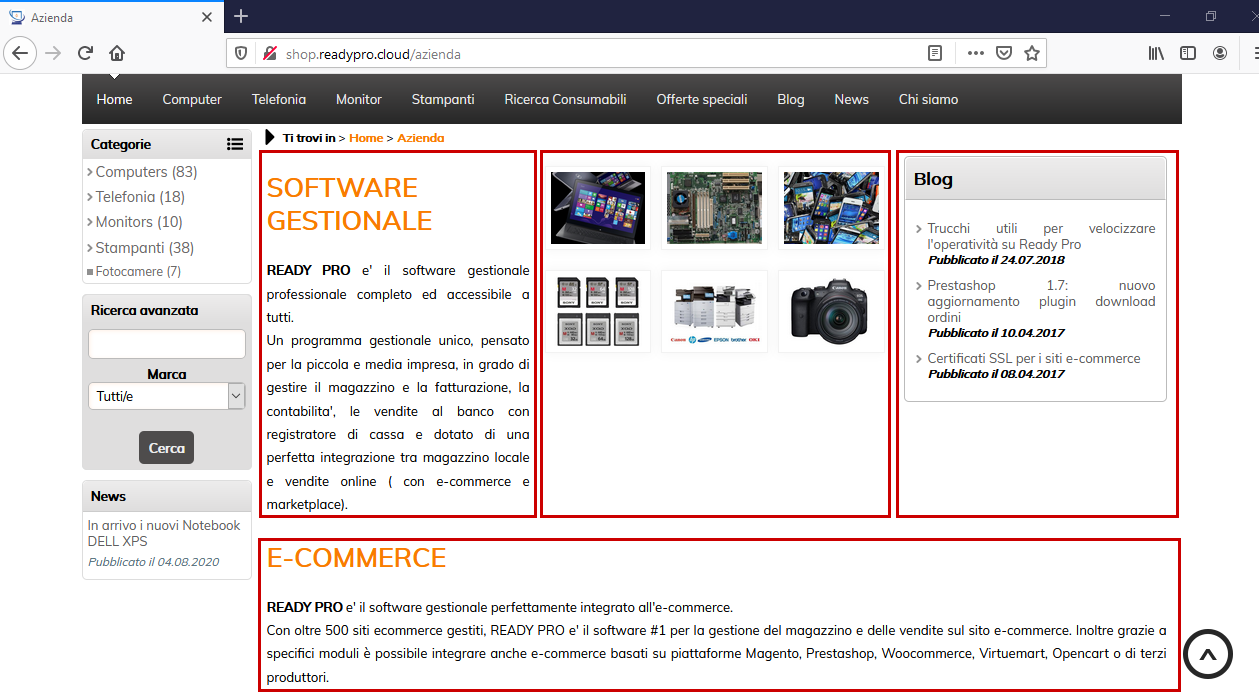Open blog post Prestashop 1.7 plugin
Viewport: 1259px width, 695px height.
(1041, 301)
